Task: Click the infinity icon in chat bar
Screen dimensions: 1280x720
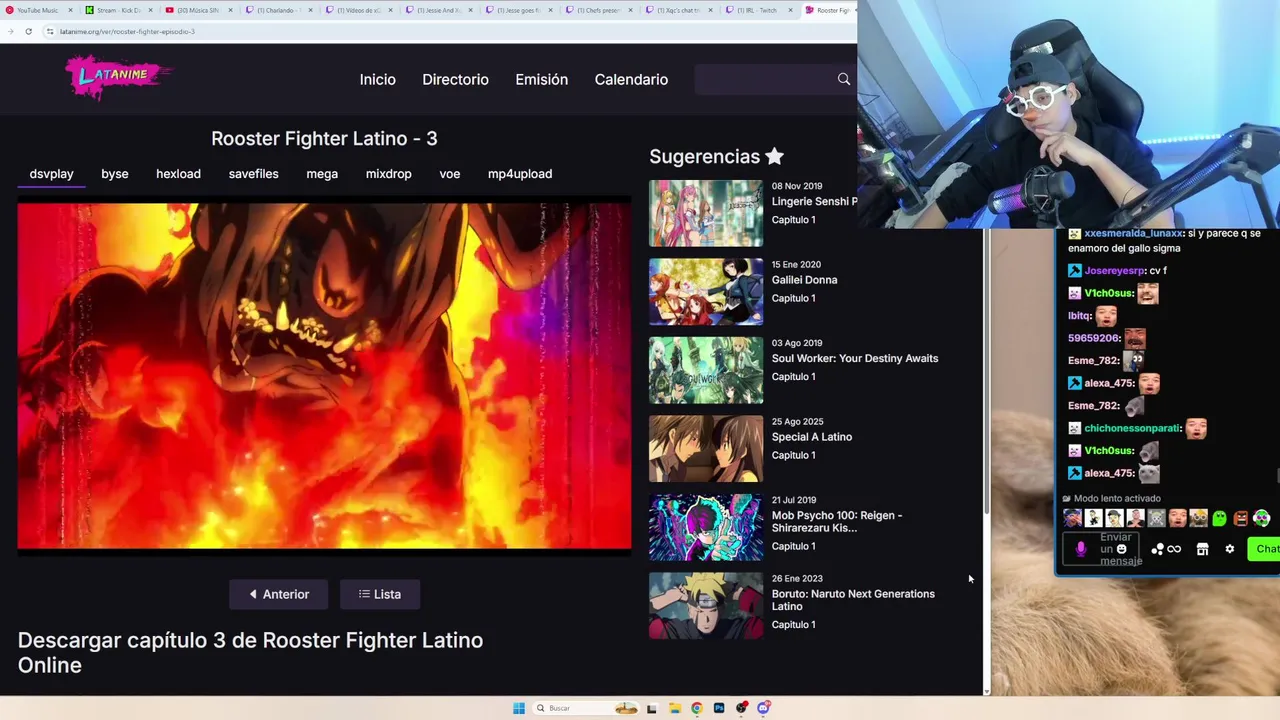Action: [x=1174, y=549]
